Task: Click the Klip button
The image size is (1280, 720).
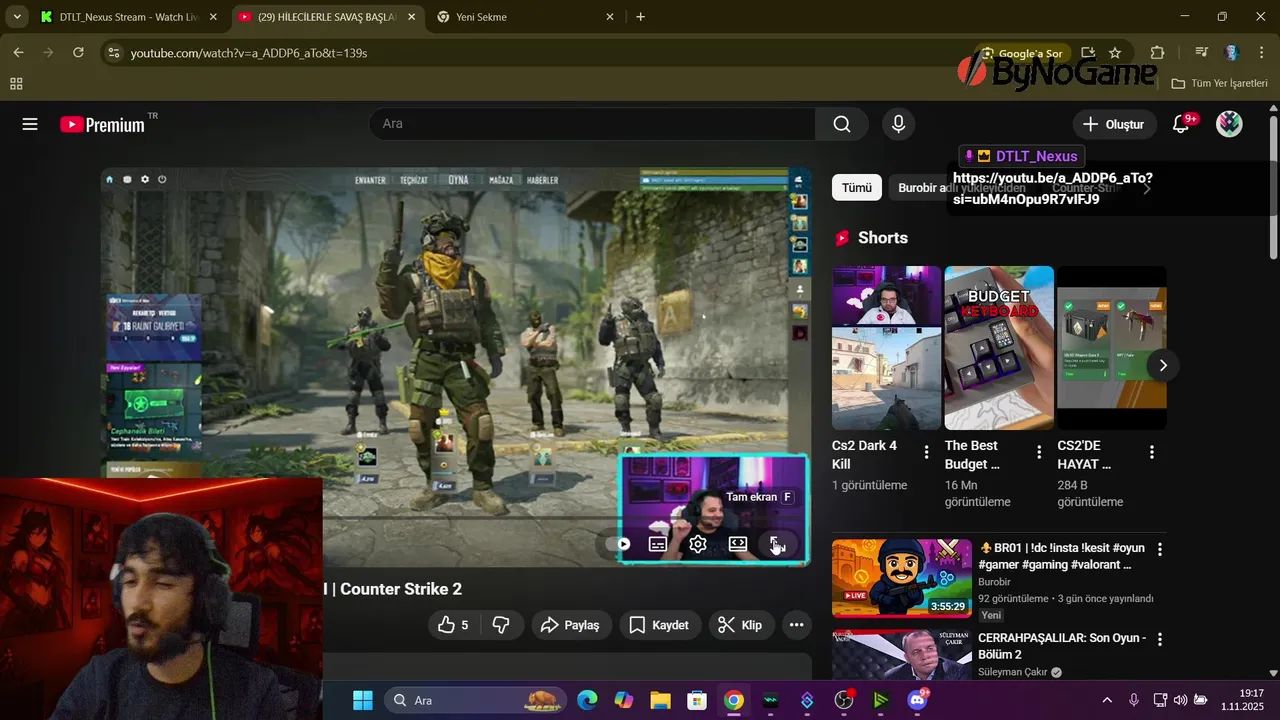Action: [740, 625]
